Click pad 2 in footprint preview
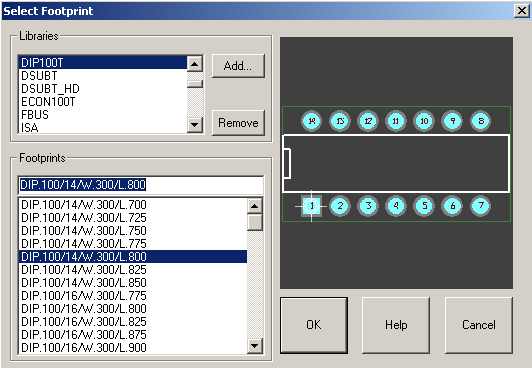The width and height of the screenshot is (532, 368). (x=340, y=206)
